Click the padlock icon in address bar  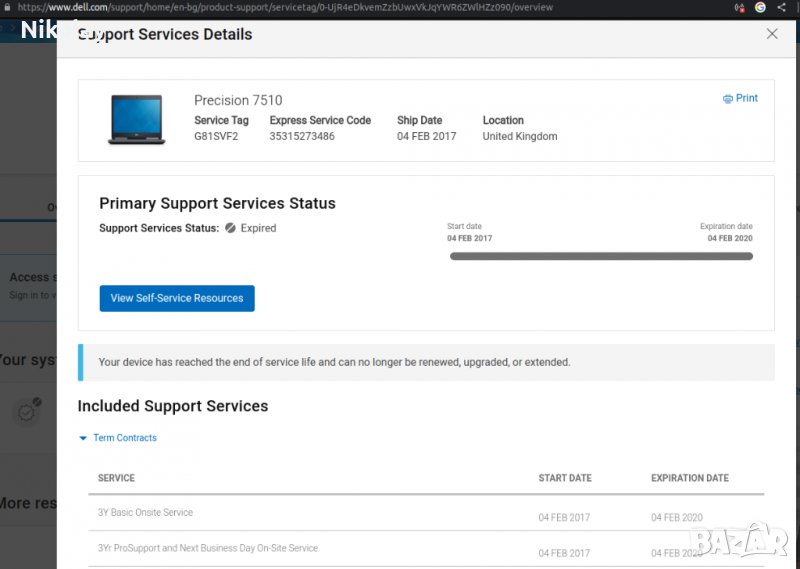point(8,7)
